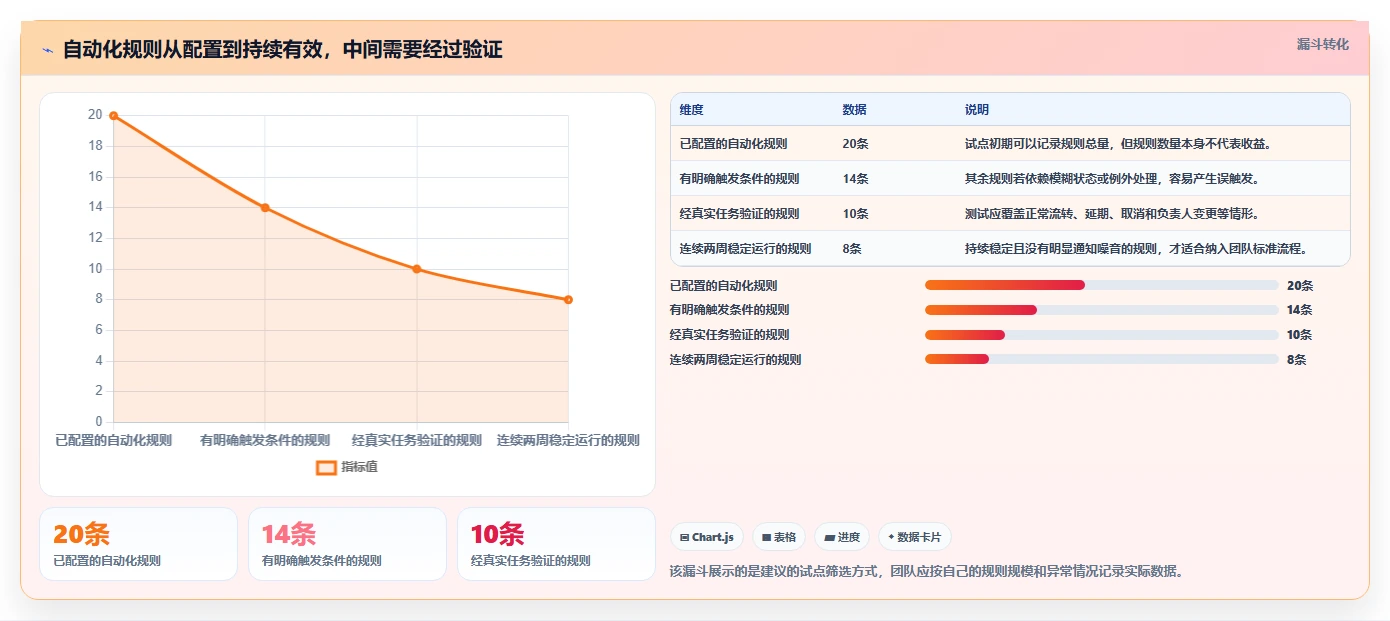Click progress list label 有明确触发条件的规则

tap(729, 310)
